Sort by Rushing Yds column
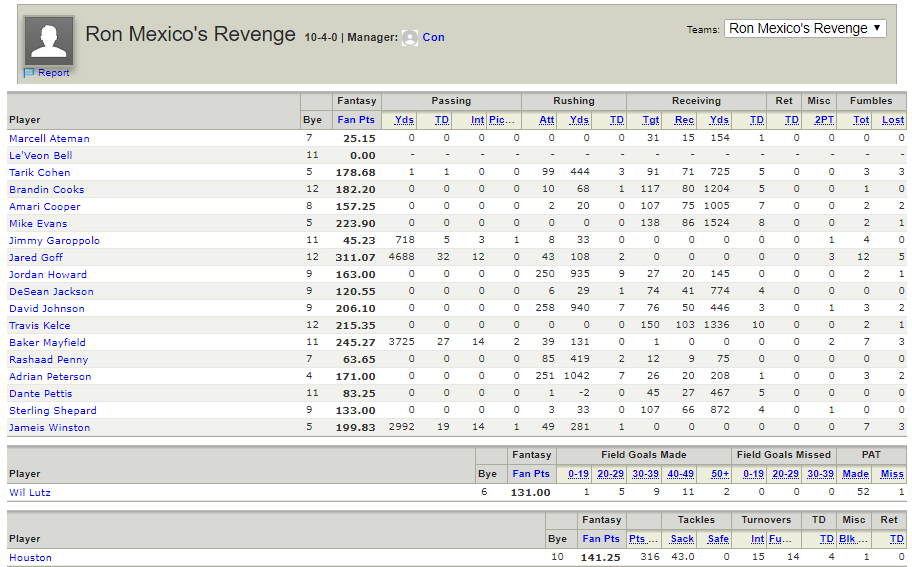The image size is (912, 567). (579, 120)
